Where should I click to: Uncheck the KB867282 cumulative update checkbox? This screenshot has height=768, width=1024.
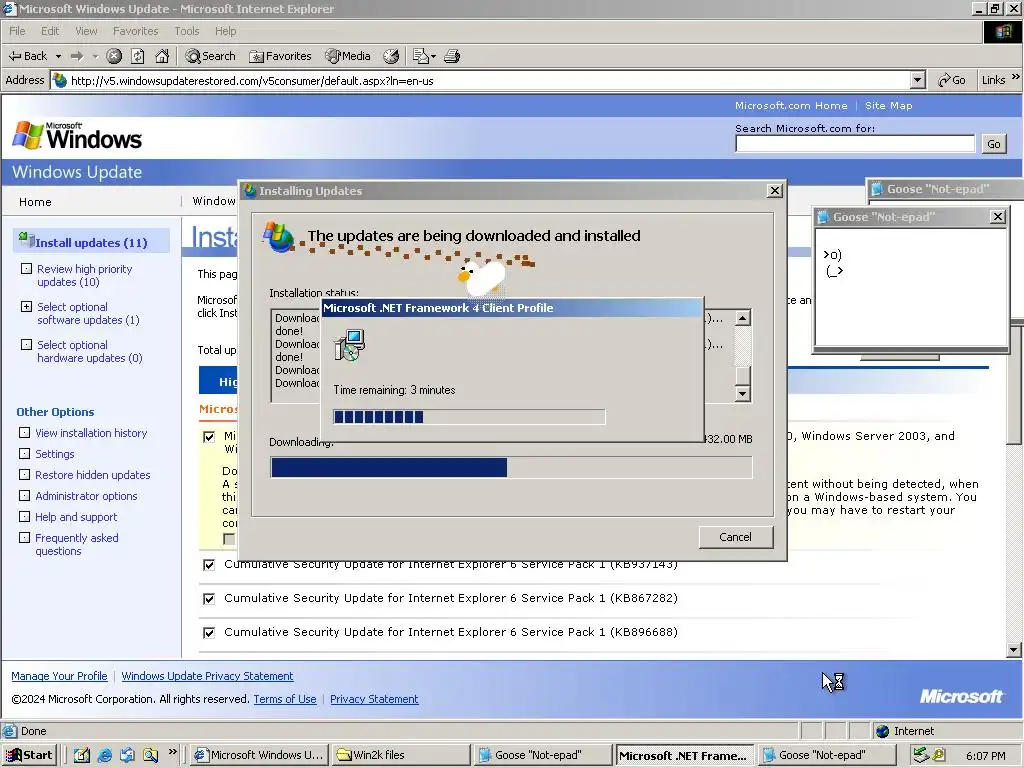pos(209,598)
